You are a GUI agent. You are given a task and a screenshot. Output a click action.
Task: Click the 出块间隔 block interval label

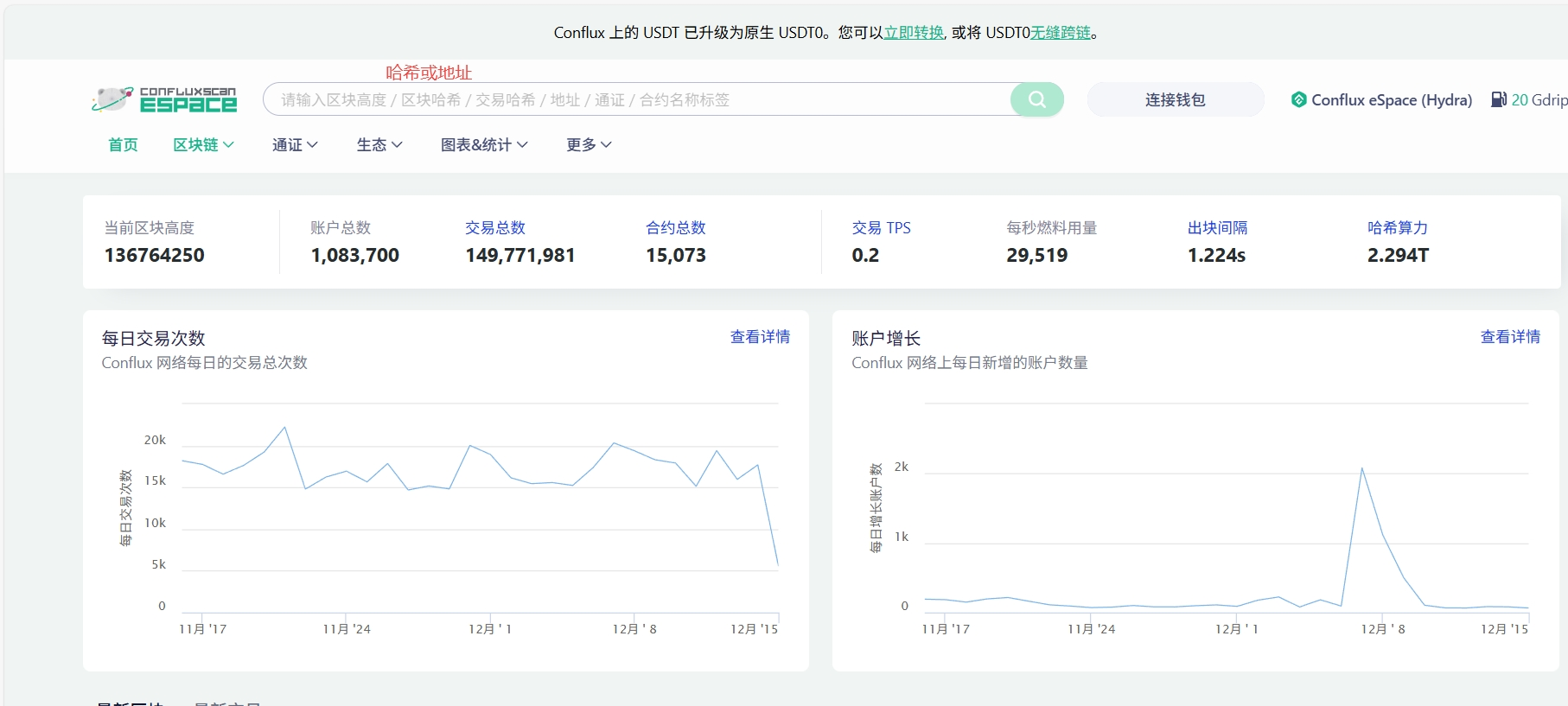(x=1217, y=228)
